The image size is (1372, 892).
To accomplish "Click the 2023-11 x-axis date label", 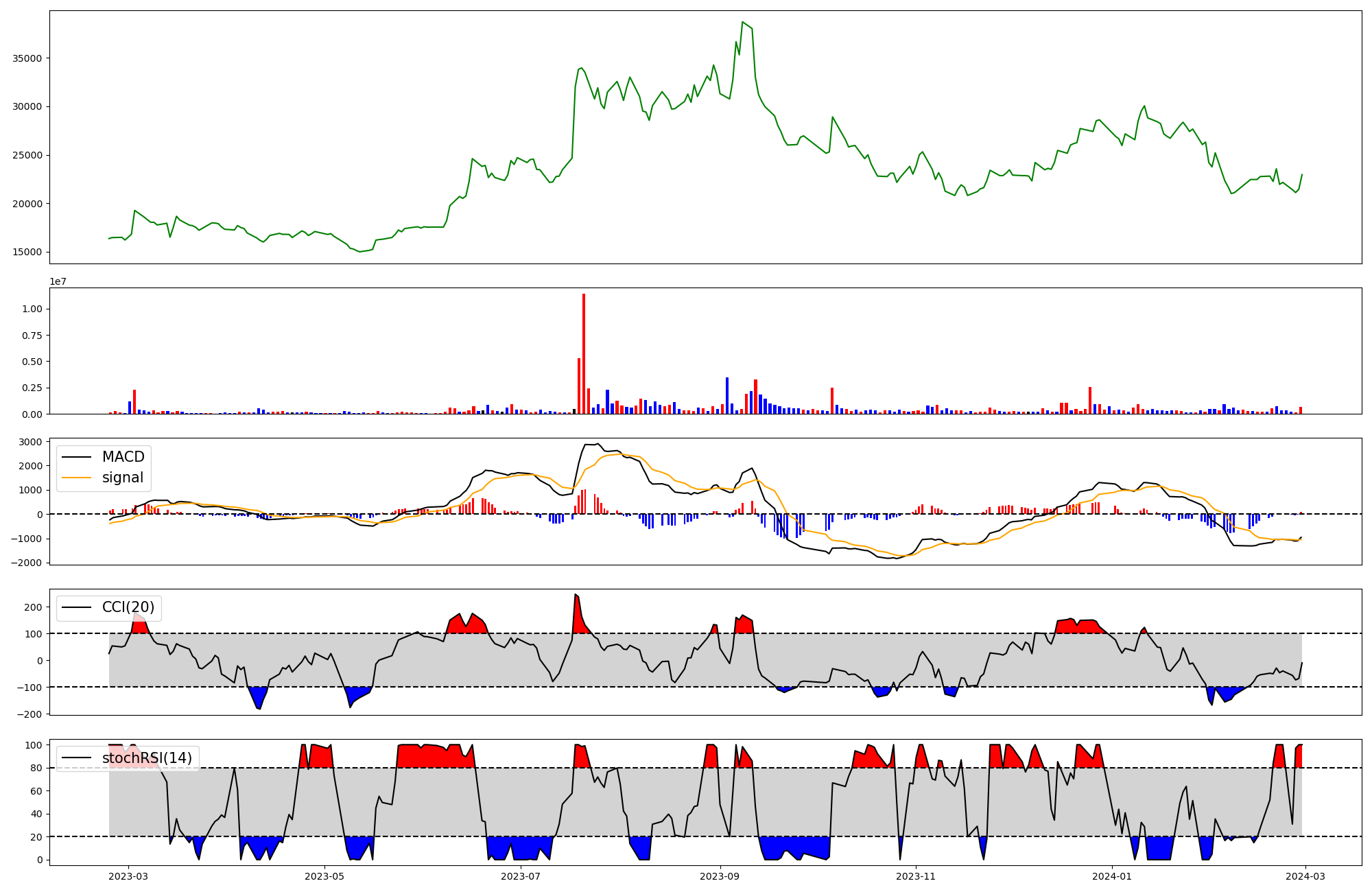I will click(x=916, y=876).
